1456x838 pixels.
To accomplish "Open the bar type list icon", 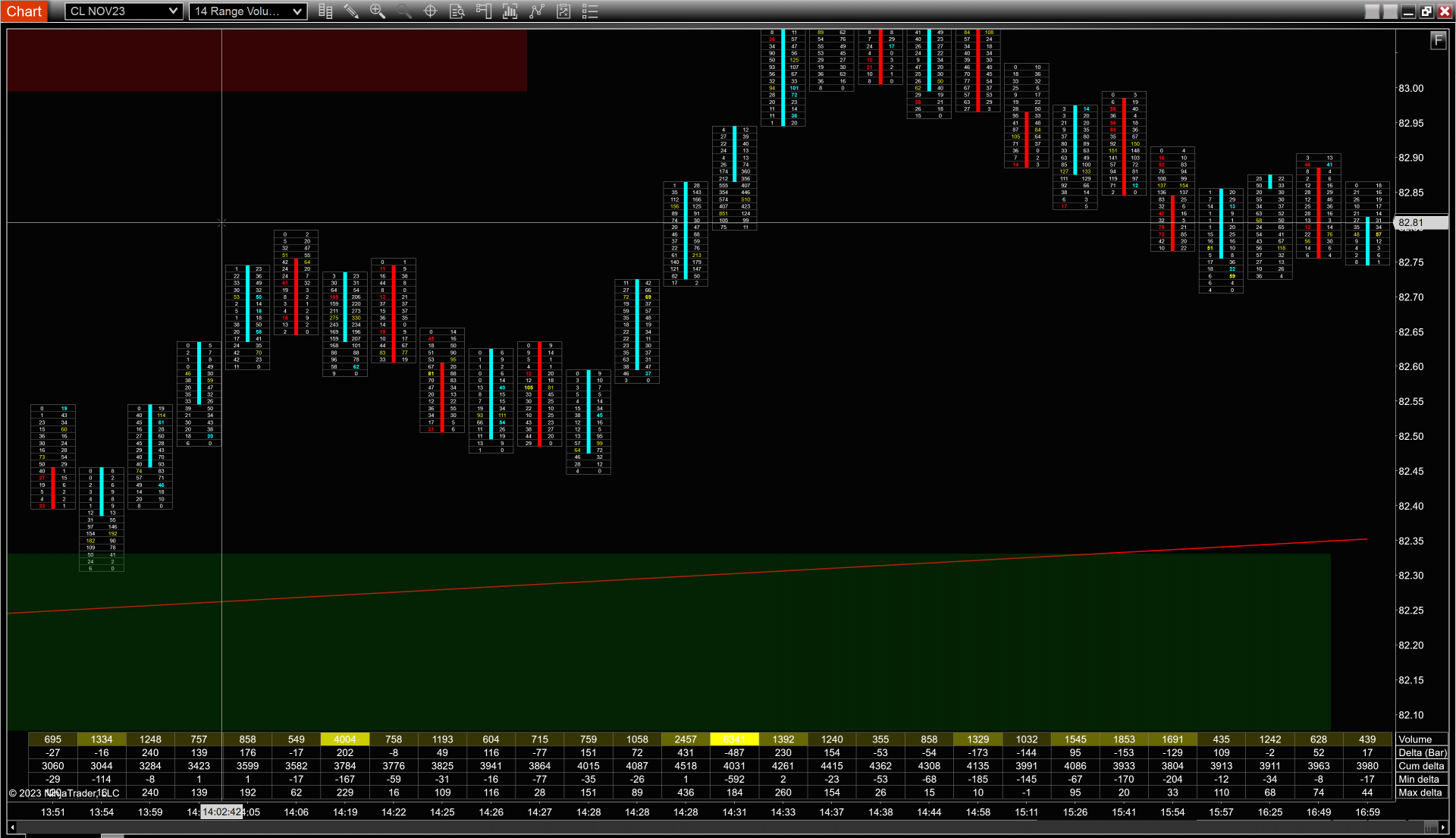I will click(x=325, y=11).
